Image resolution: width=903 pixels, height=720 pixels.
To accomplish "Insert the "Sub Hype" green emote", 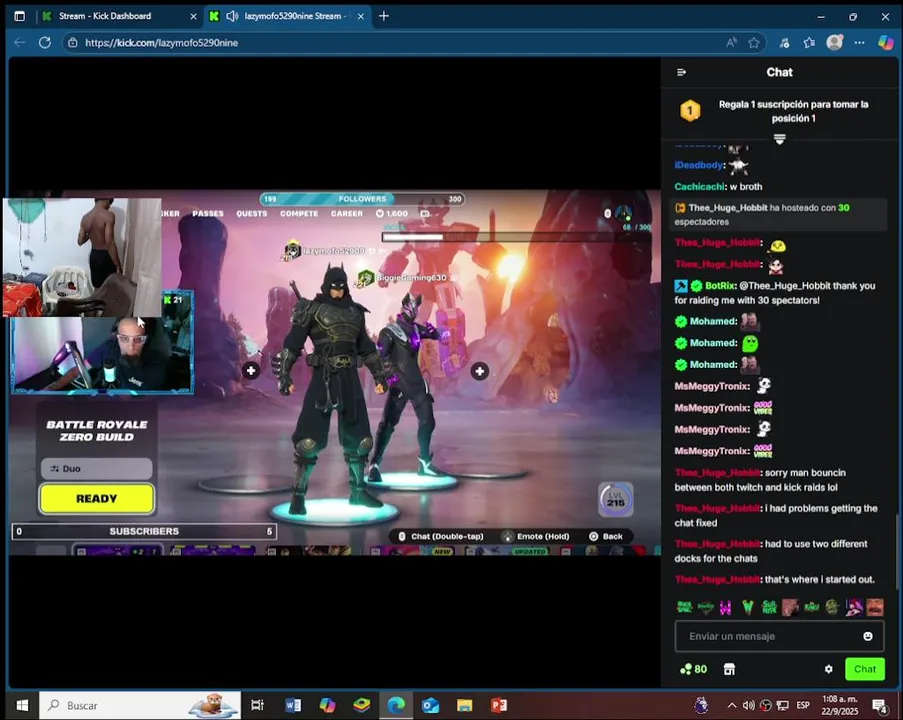I will coord(769,607).
